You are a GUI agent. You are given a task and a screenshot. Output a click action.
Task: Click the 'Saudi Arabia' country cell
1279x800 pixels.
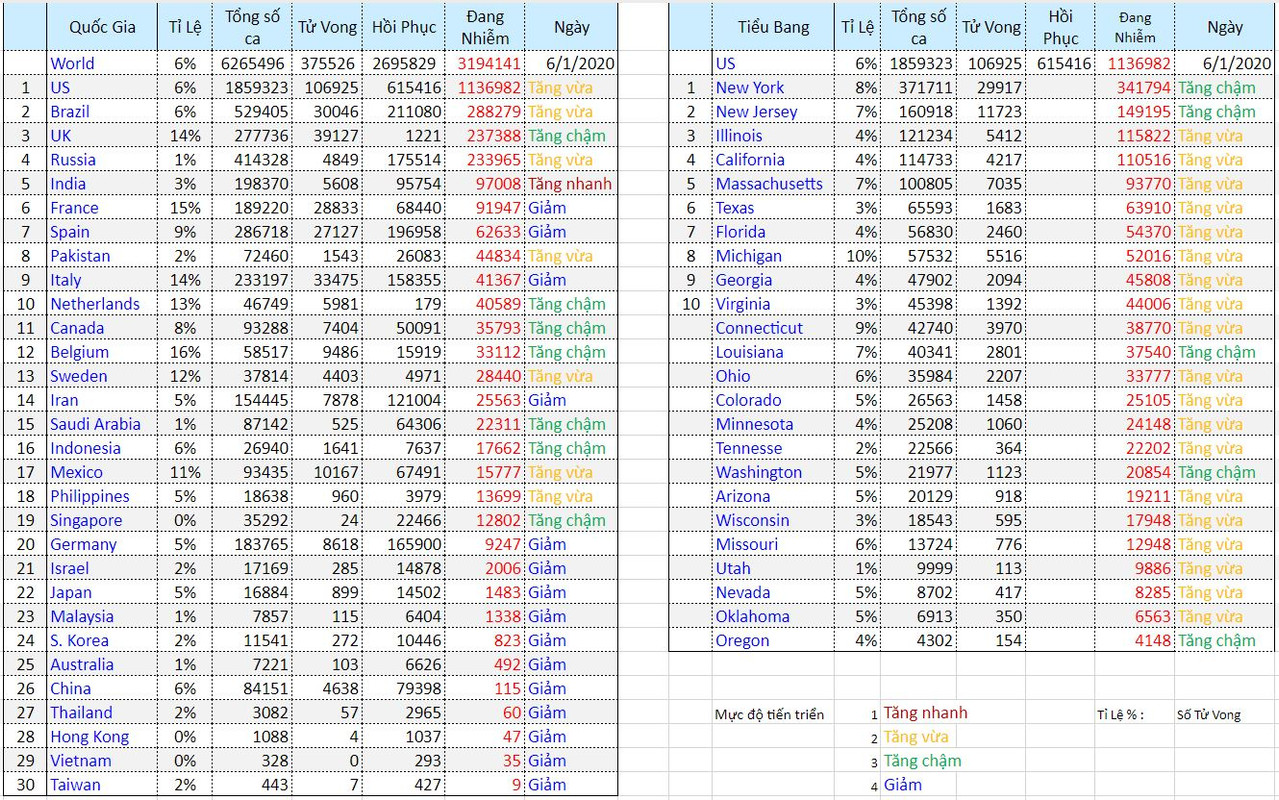point(102,424)
